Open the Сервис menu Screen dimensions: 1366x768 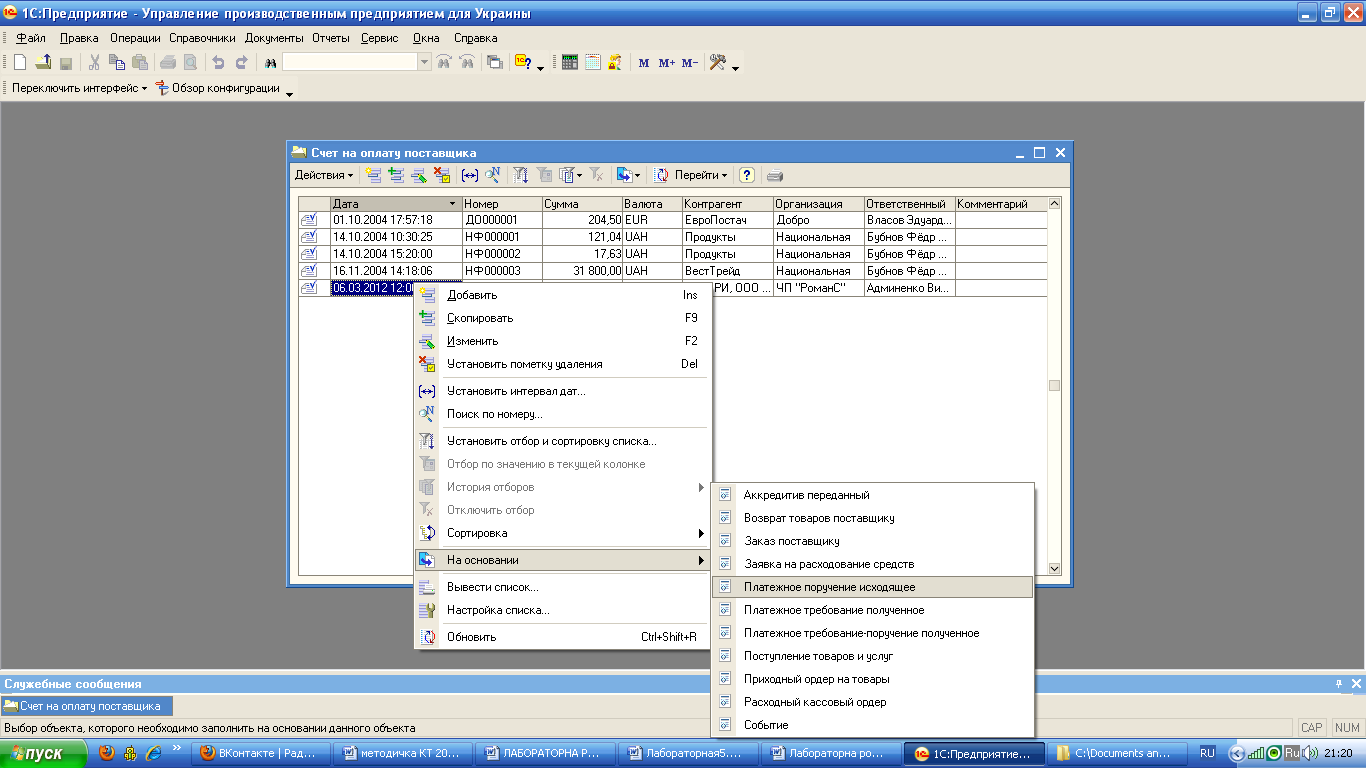click(x=379, y=38)
